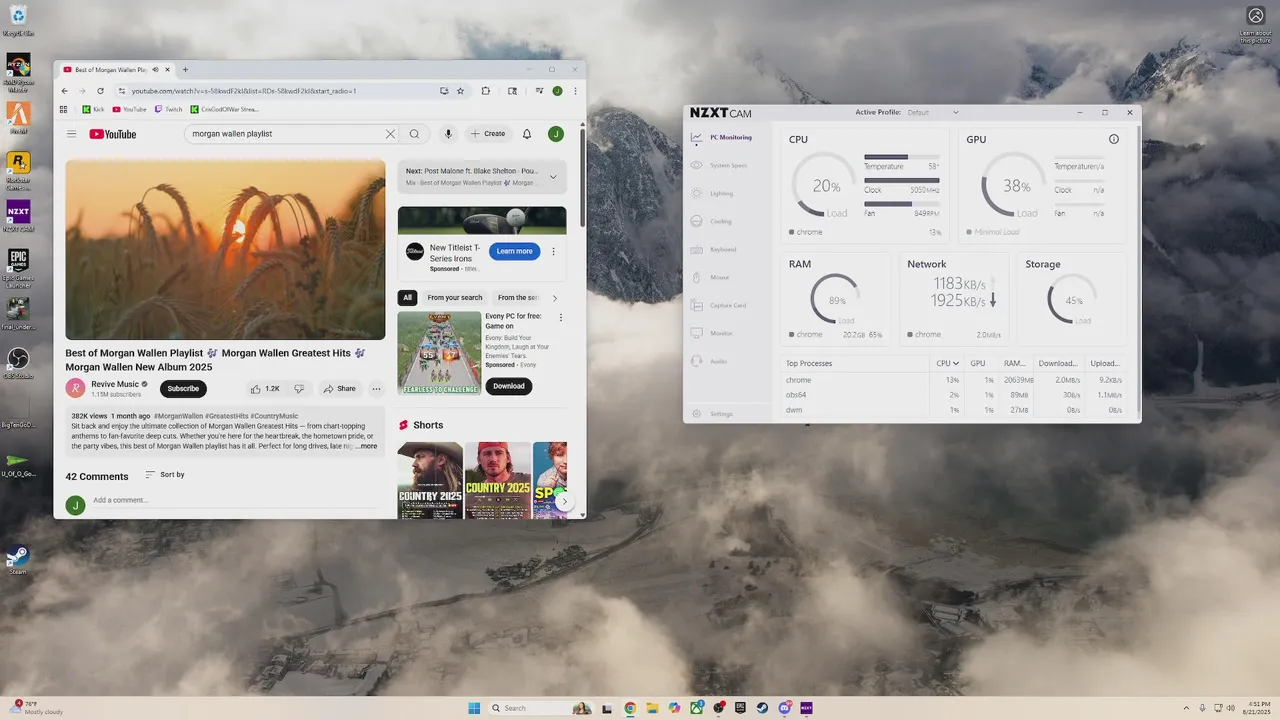Open Kick bookmark

(93, 109)
